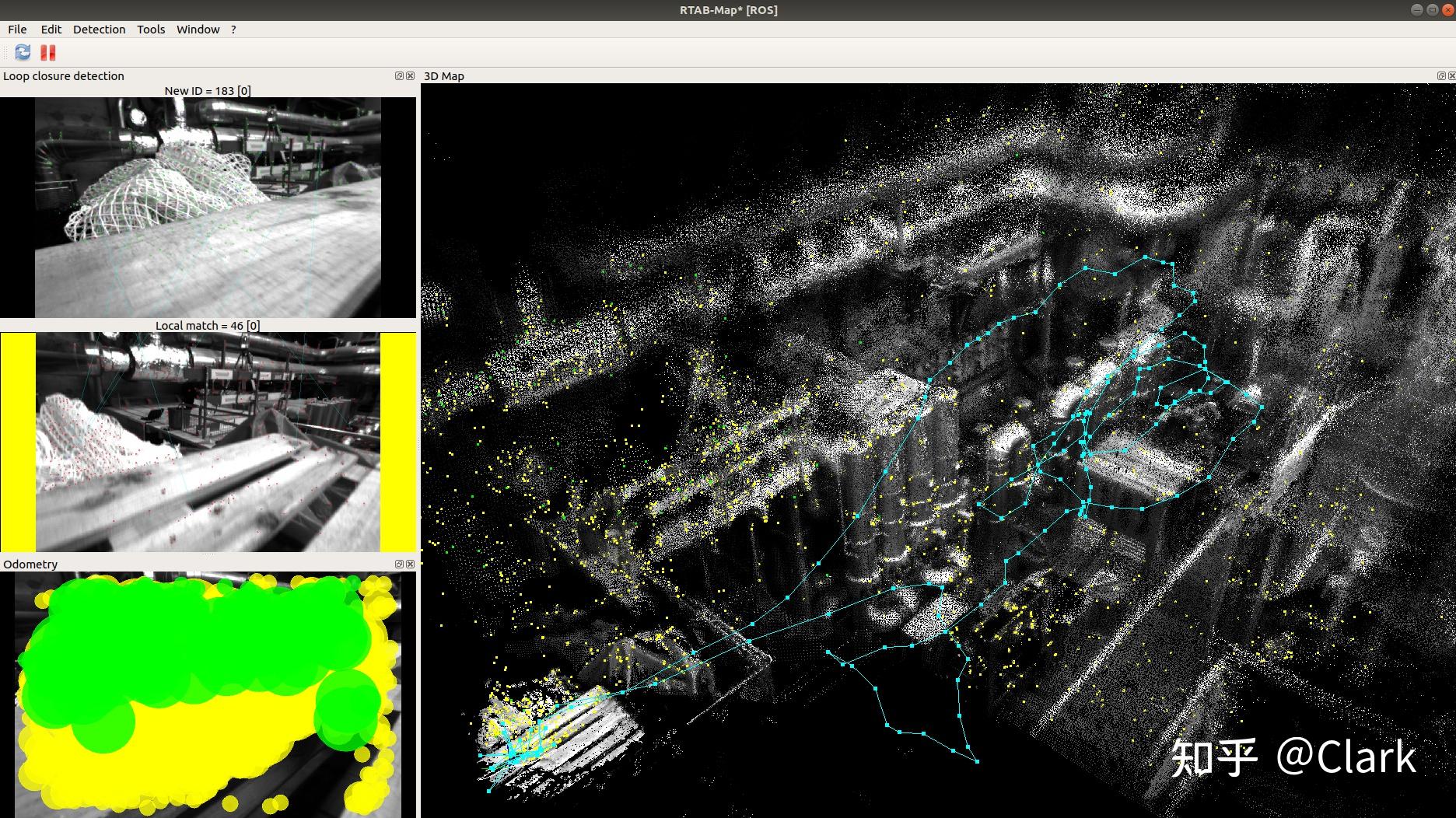
Task: Click the Loop closure detection panel title
Action: [x=64, y=75]
